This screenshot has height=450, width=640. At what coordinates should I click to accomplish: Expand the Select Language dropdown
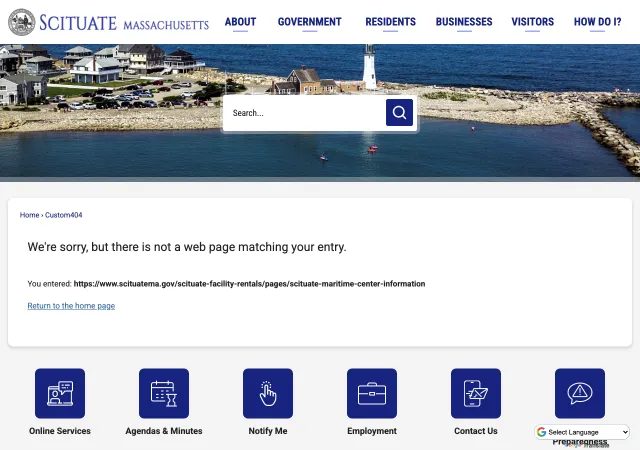coord(582,432)
